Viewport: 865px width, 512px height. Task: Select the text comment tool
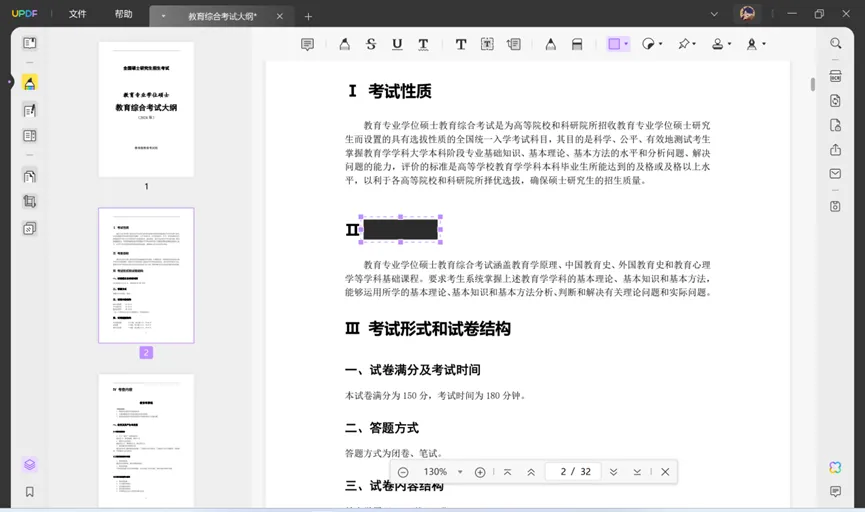[x=461, y=44]
